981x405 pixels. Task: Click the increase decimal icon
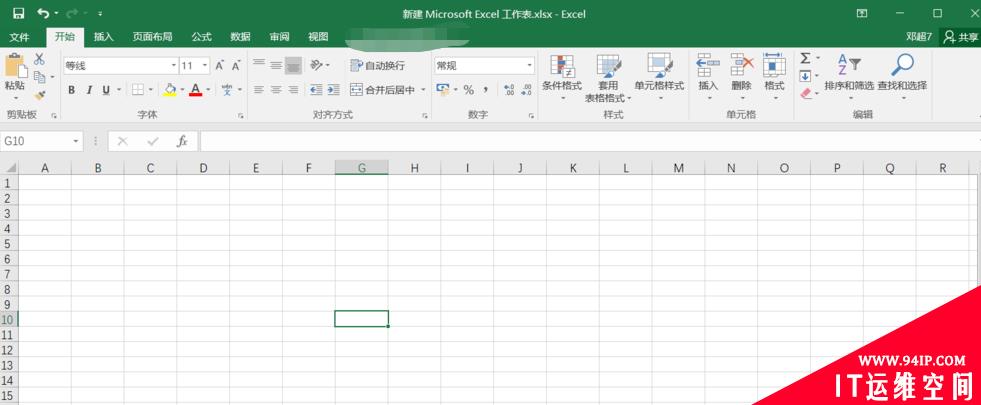click(509, 90)
